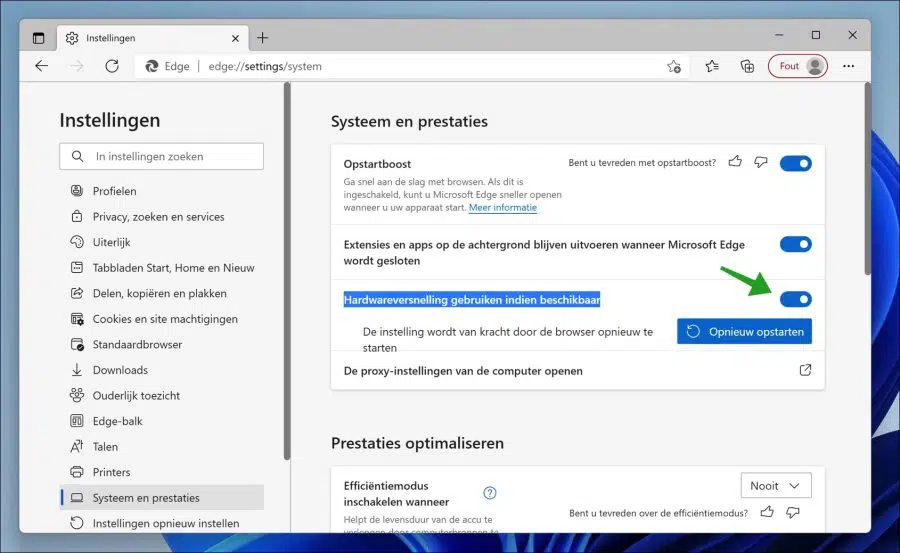The image size is (900, 553).
Task: Click De proxy-instellingen van de computer openen
Action: pos(463,371)
